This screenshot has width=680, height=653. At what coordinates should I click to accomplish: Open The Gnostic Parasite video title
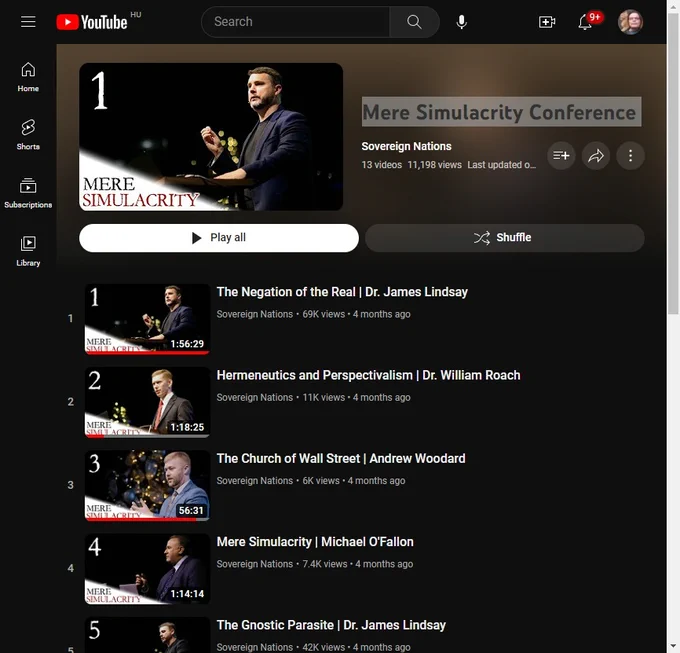(x=331, y=625)
